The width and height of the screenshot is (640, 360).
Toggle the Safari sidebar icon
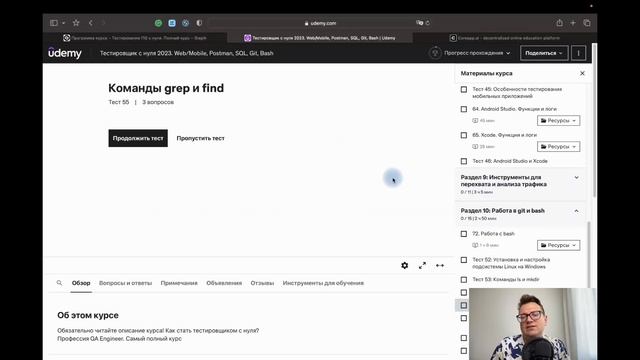point(53,23)
